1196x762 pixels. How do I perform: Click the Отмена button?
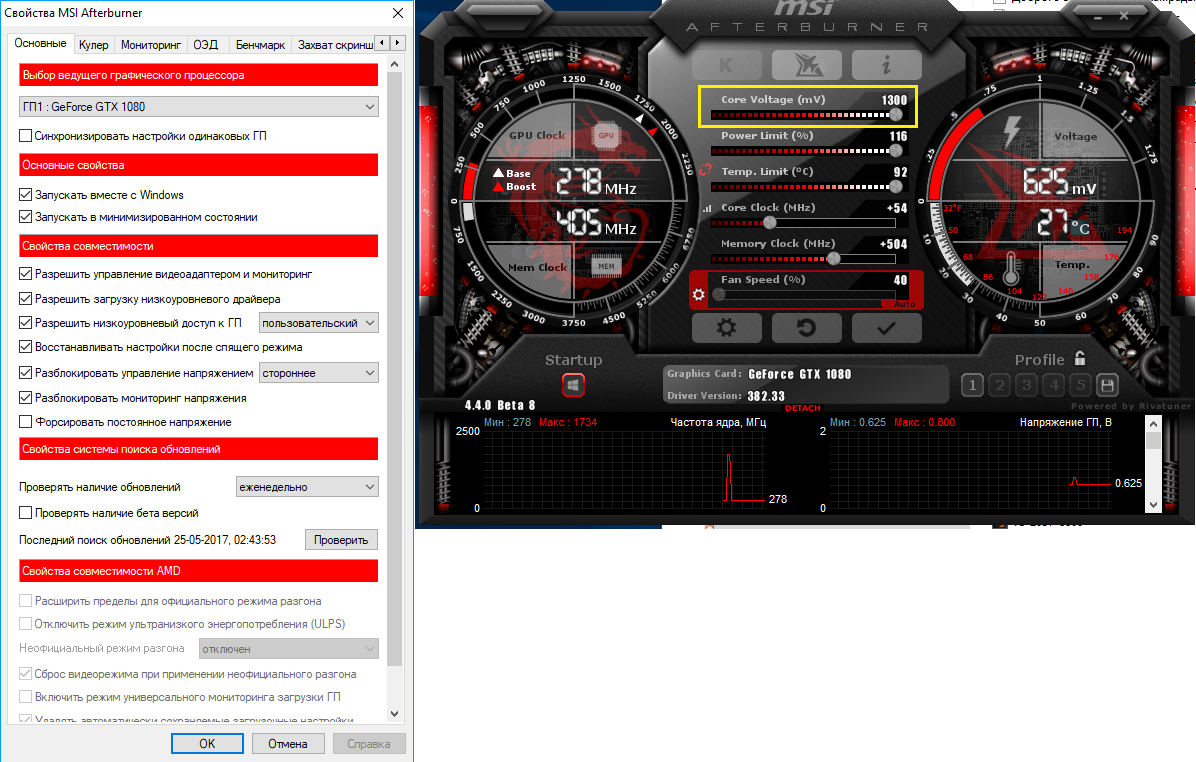coord(288,744)
